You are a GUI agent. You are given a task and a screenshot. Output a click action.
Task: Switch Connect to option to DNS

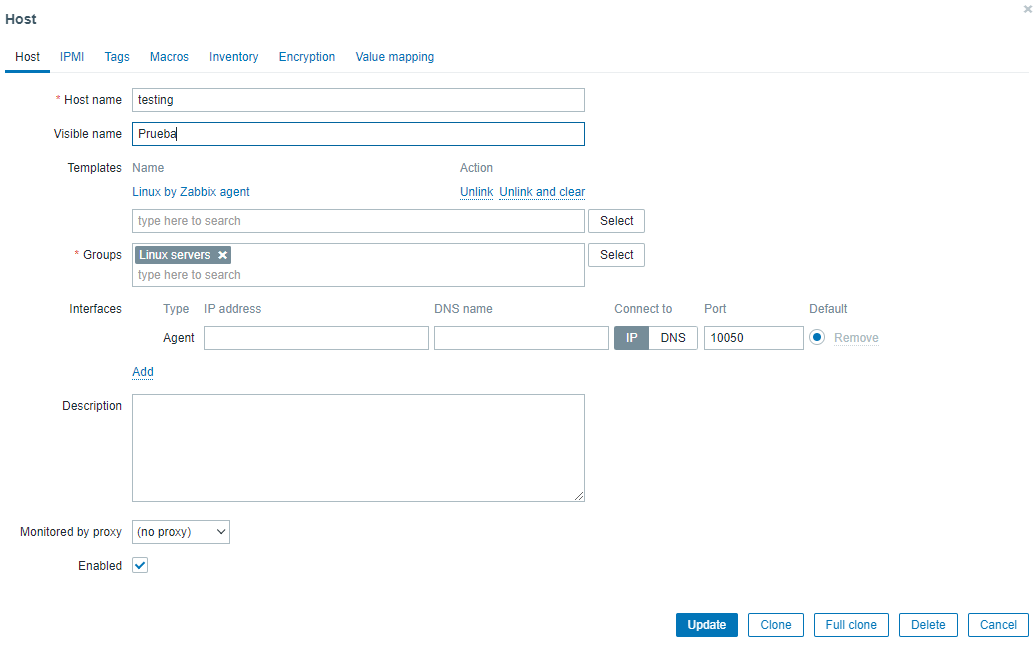(673, 337)
